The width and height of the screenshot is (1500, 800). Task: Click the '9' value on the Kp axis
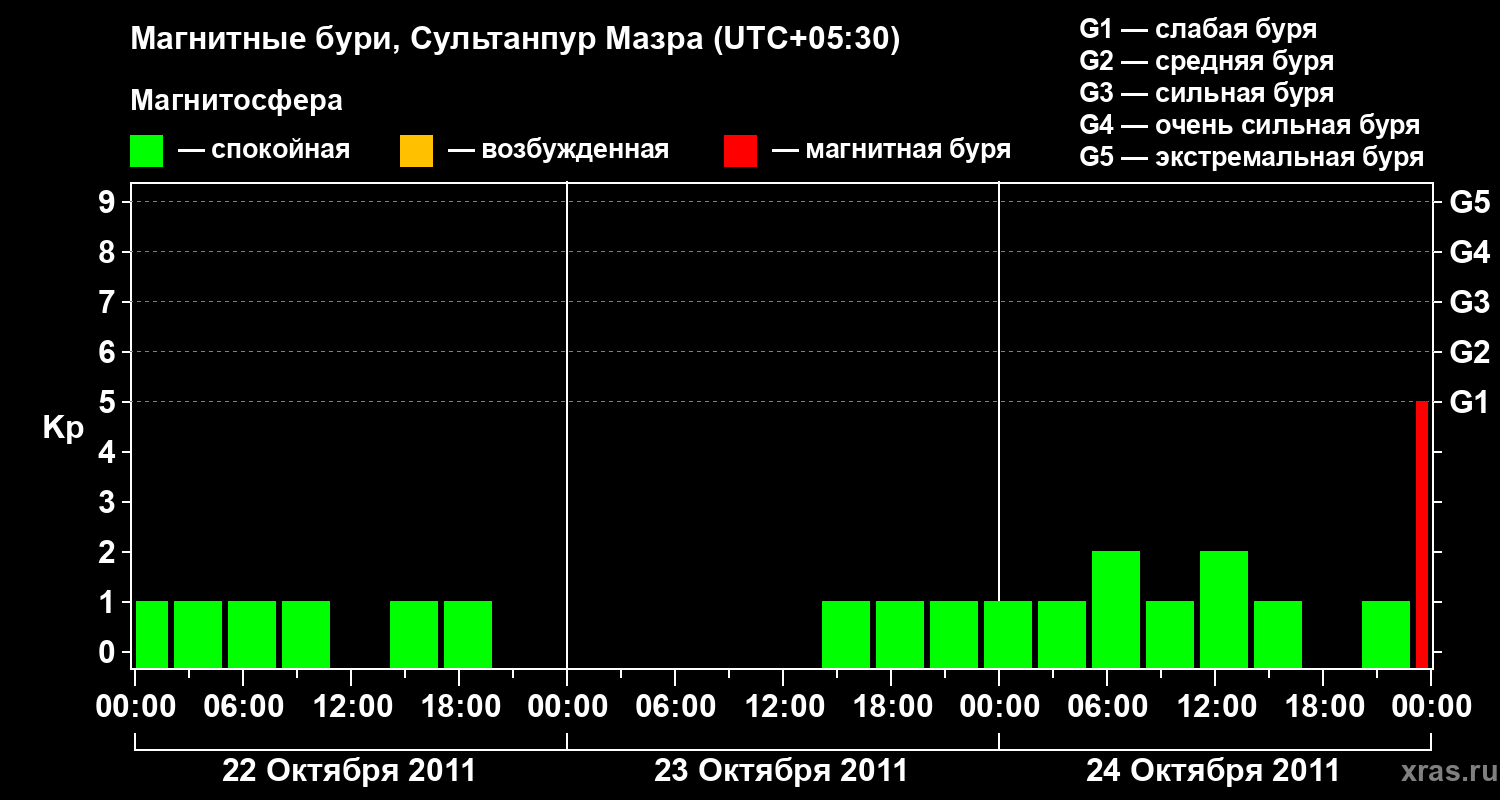tap(109, 203)
